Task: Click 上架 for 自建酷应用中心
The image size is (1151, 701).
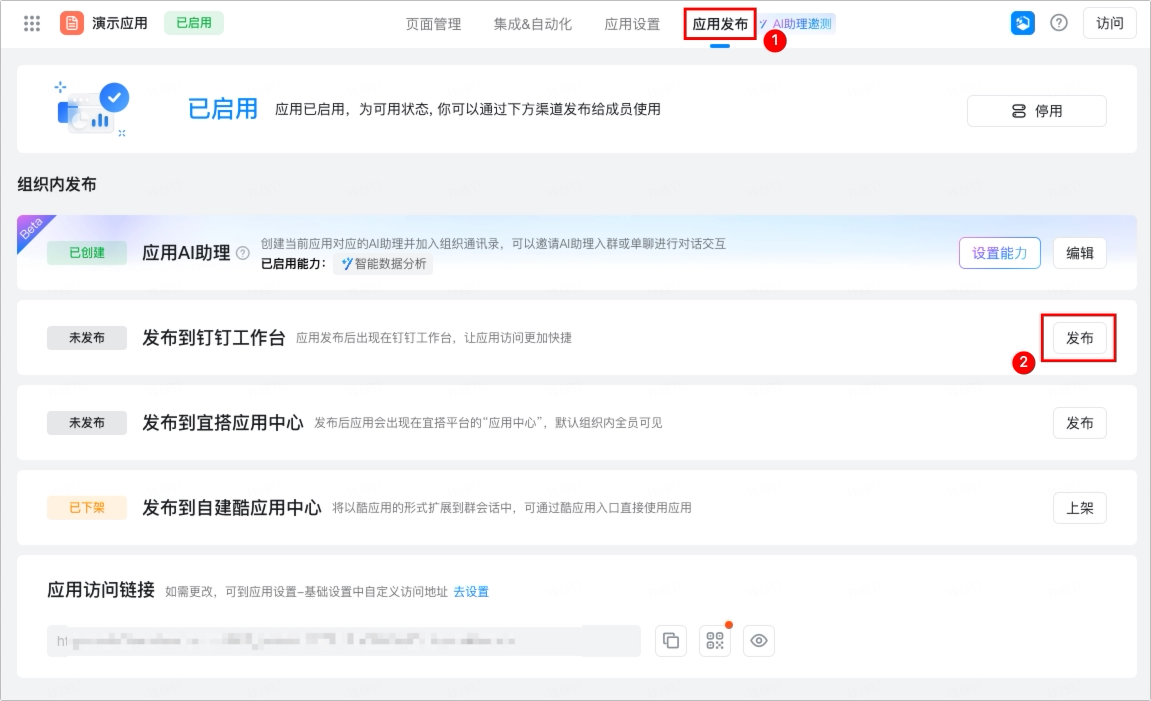Action: click(x=1079, y=508)
